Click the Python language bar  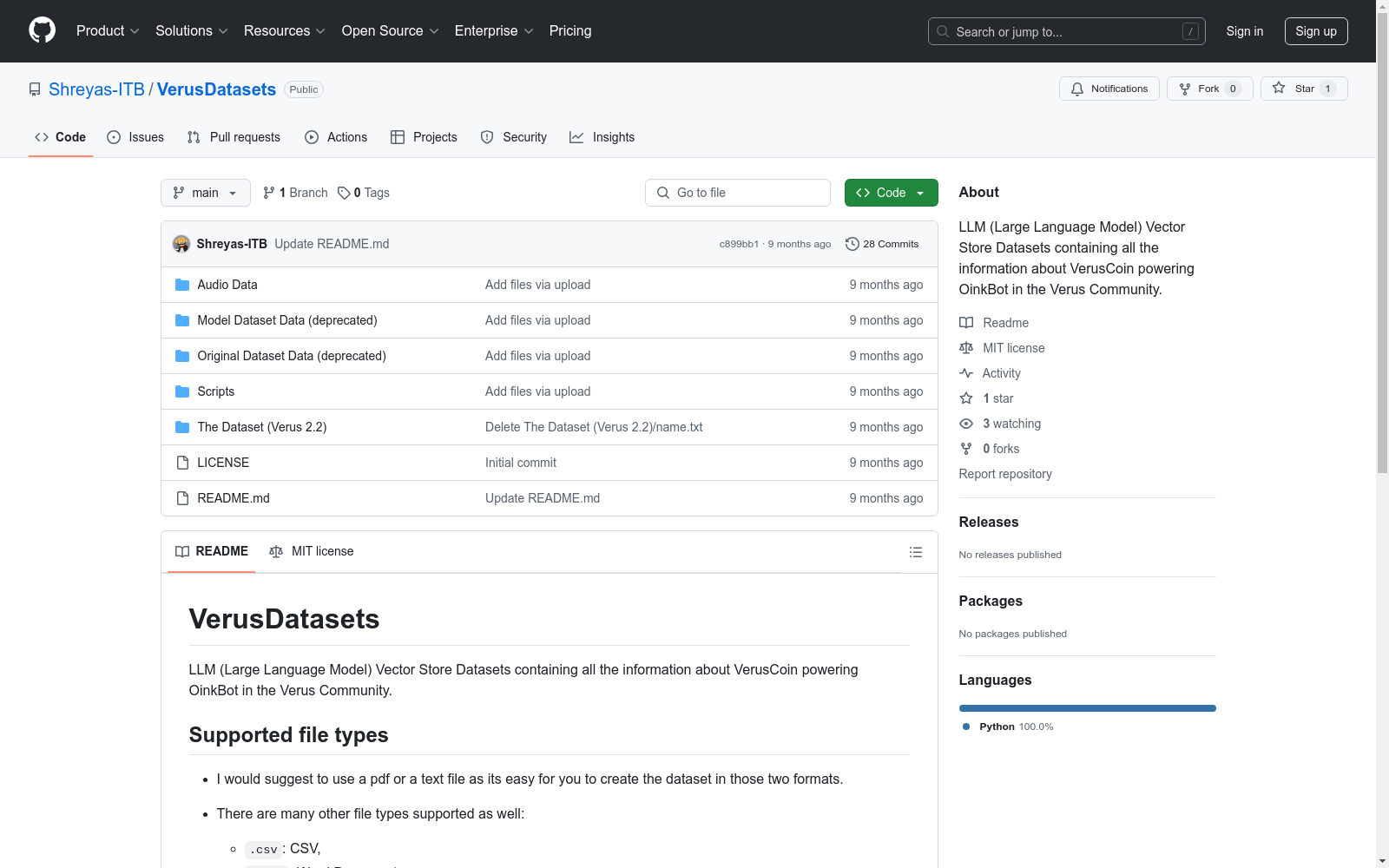coord(1088,708)
